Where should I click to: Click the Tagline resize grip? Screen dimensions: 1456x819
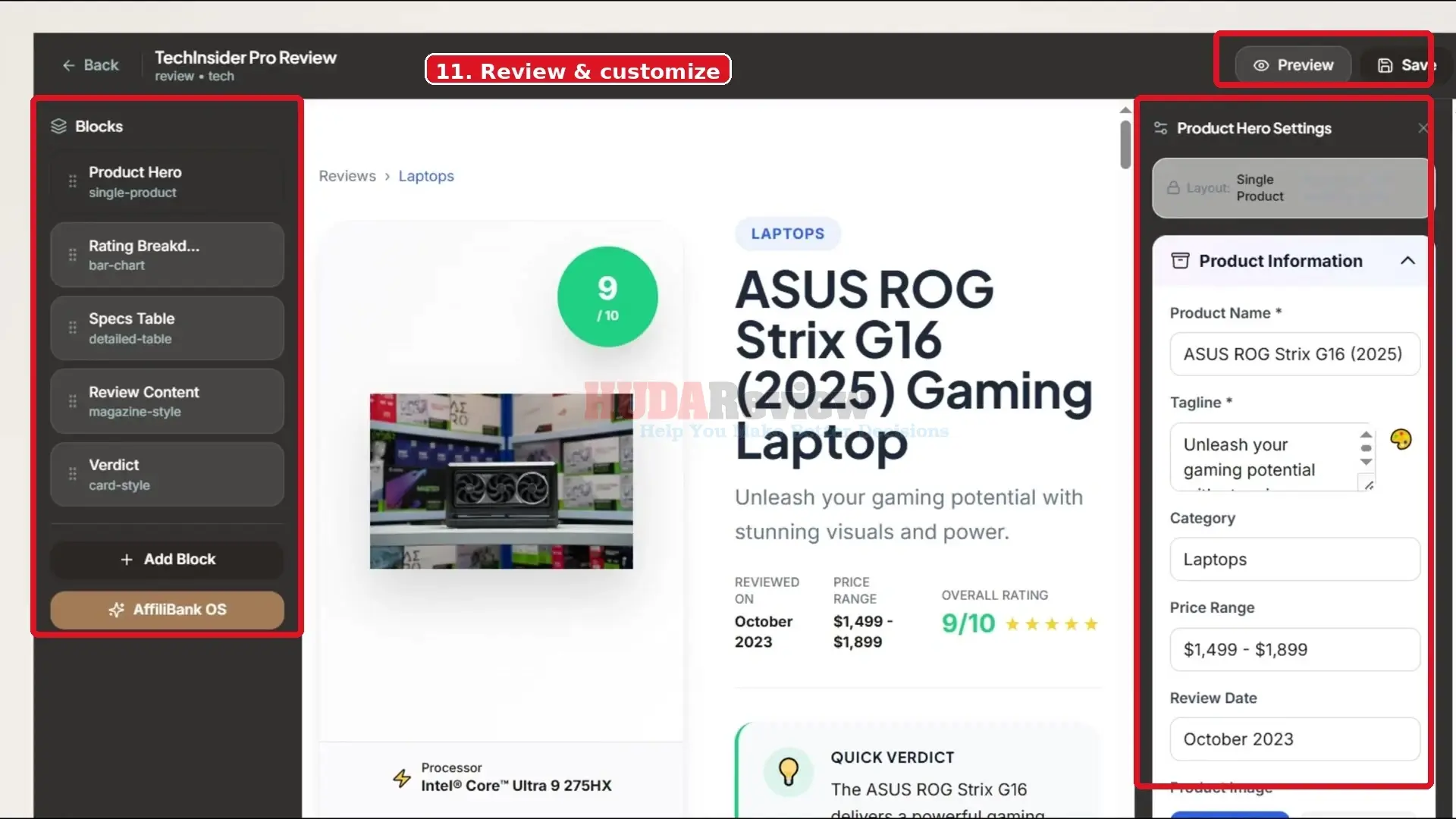click(1368, 485)
